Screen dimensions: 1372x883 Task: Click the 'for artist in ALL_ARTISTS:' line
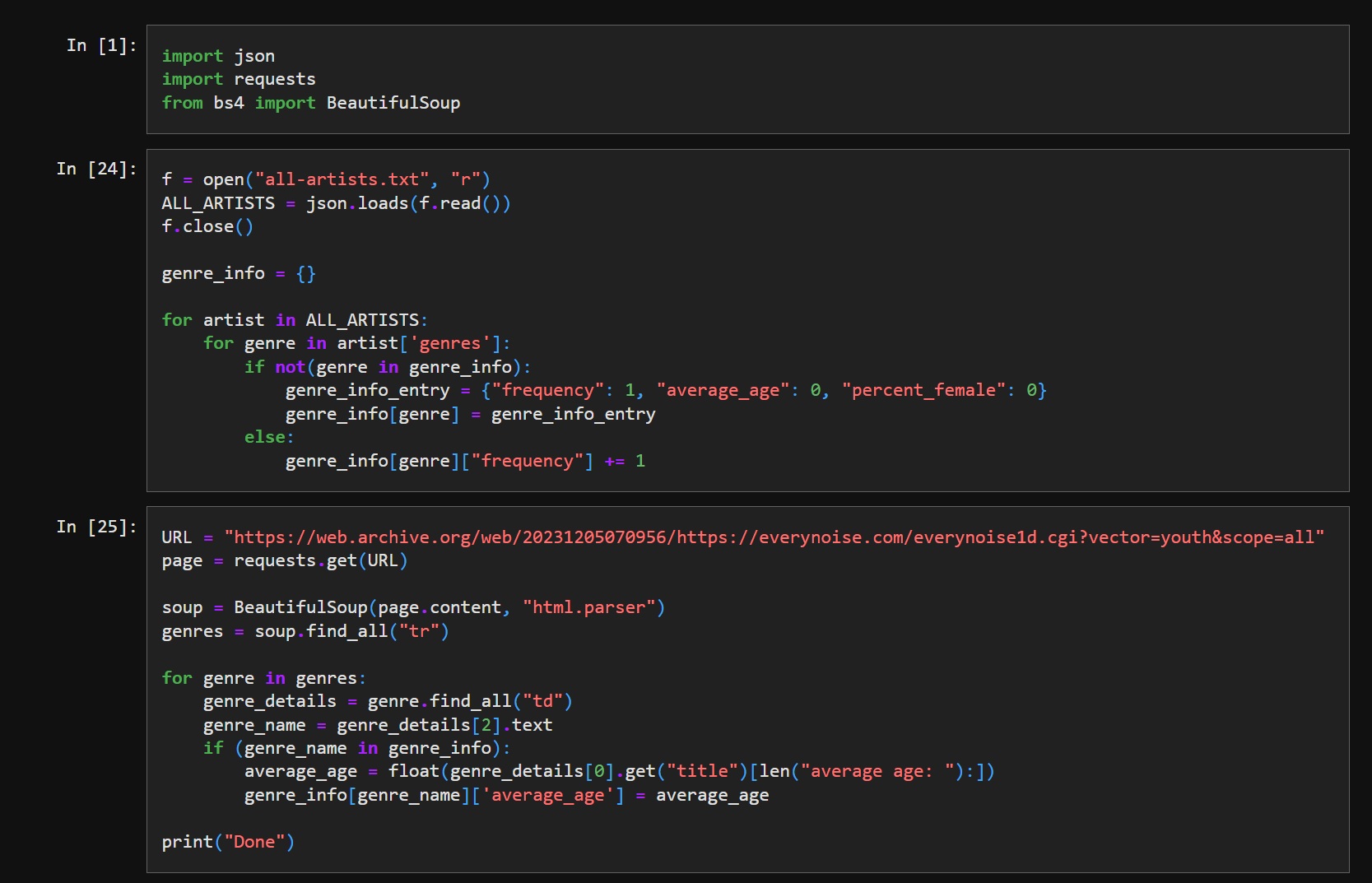295,320
